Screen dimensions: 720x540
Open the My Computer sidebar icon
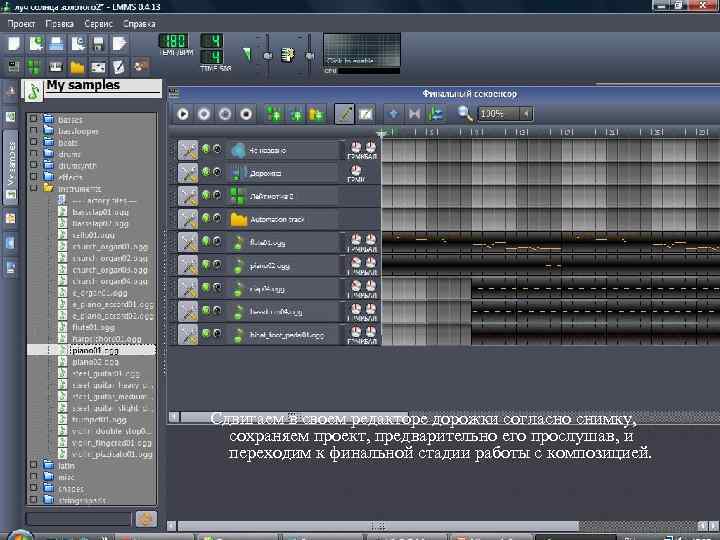click(11, 268)
